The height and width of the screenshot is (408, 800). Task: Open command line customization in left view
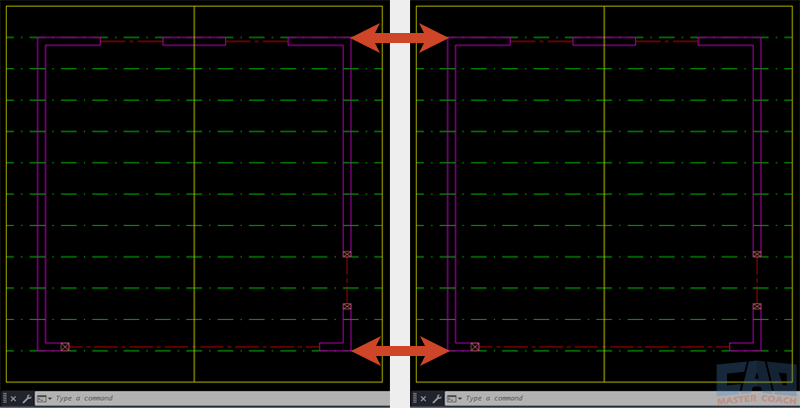click(27, 399)
